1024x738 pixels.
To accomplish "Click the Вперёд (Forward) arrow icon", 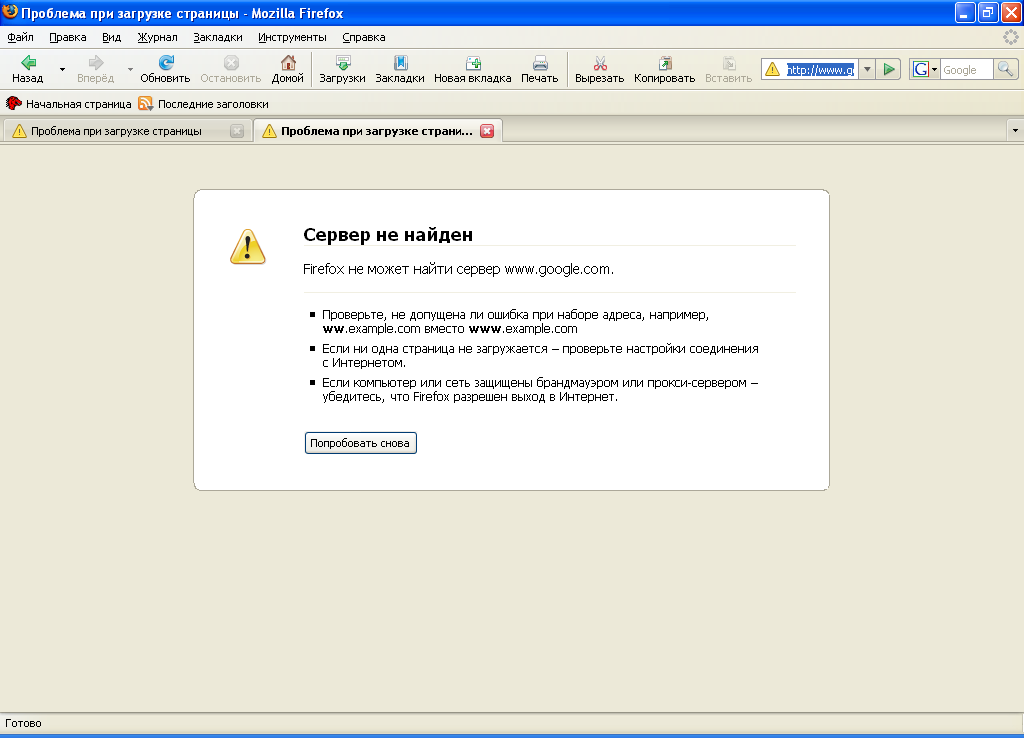I will pyautogui.click(x=96, y=63).
